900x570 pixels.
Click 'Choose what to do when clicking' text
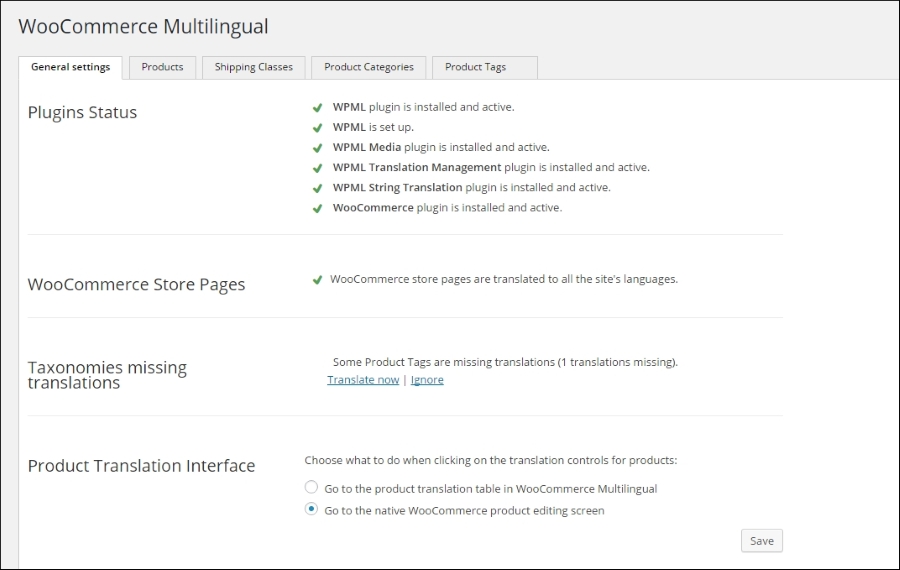491,460
